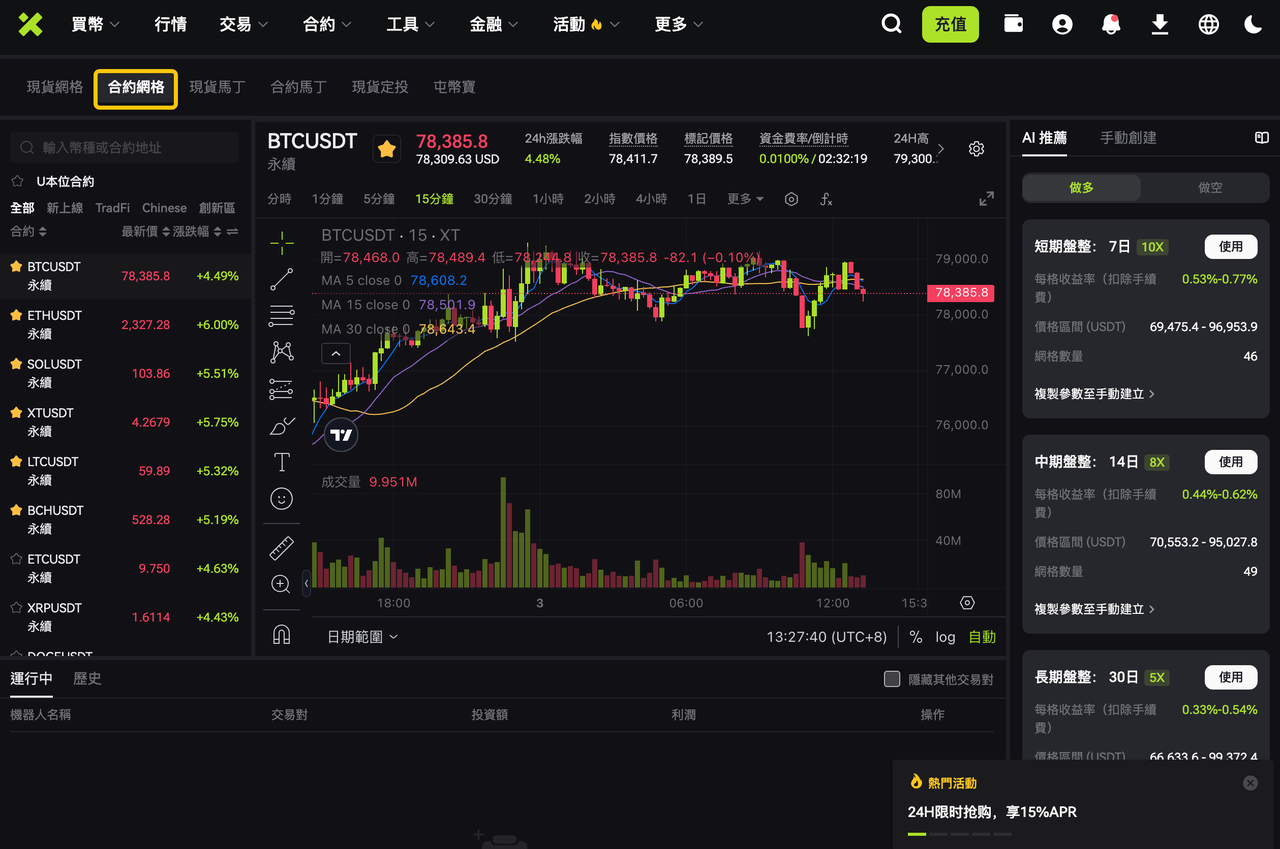Screen dimensions: 1280x849
Task: Select the brush drawing tool
Action: tap(282, 426)
